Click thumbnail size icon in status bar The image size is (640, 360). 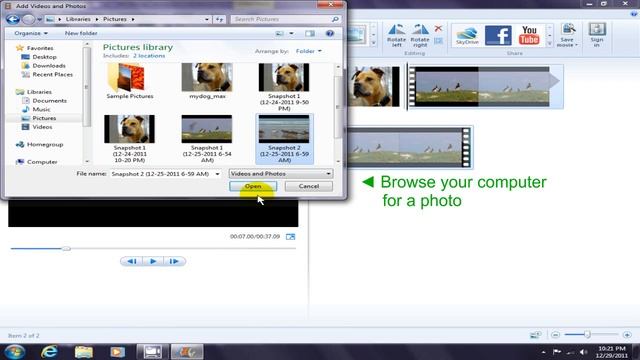(x=535, y=335)
